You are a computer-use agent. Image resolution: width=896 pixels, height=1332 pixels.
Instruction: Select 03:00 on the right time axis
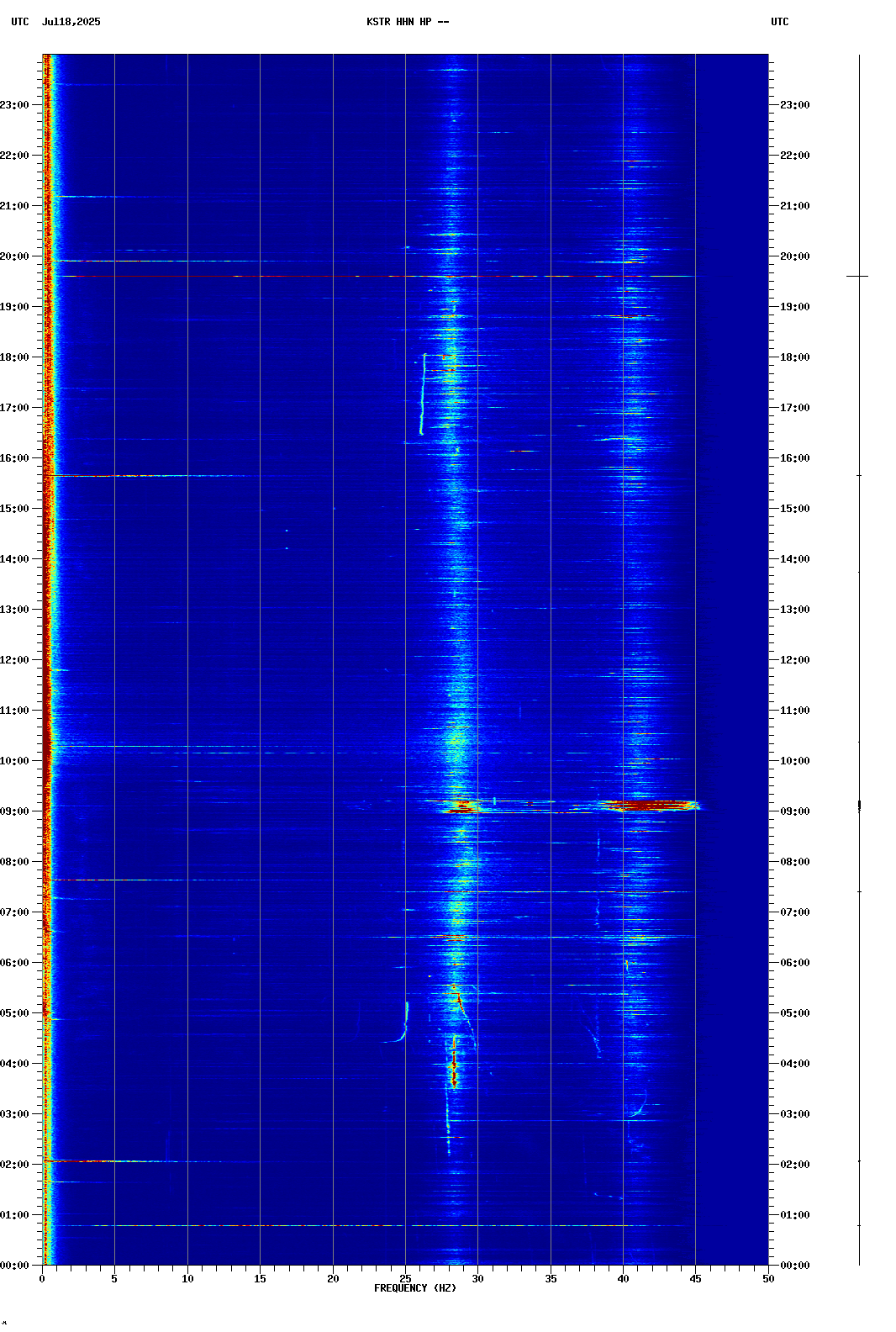point(795,1114)
